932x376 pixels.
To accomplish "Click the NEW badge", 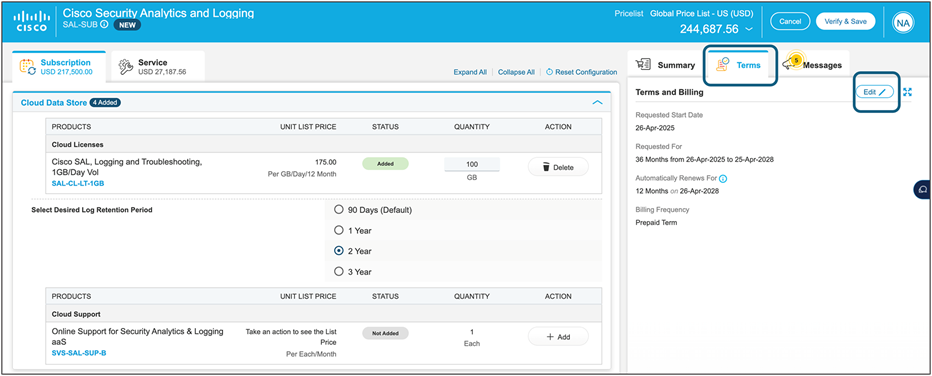I will [x=126, y=25].
